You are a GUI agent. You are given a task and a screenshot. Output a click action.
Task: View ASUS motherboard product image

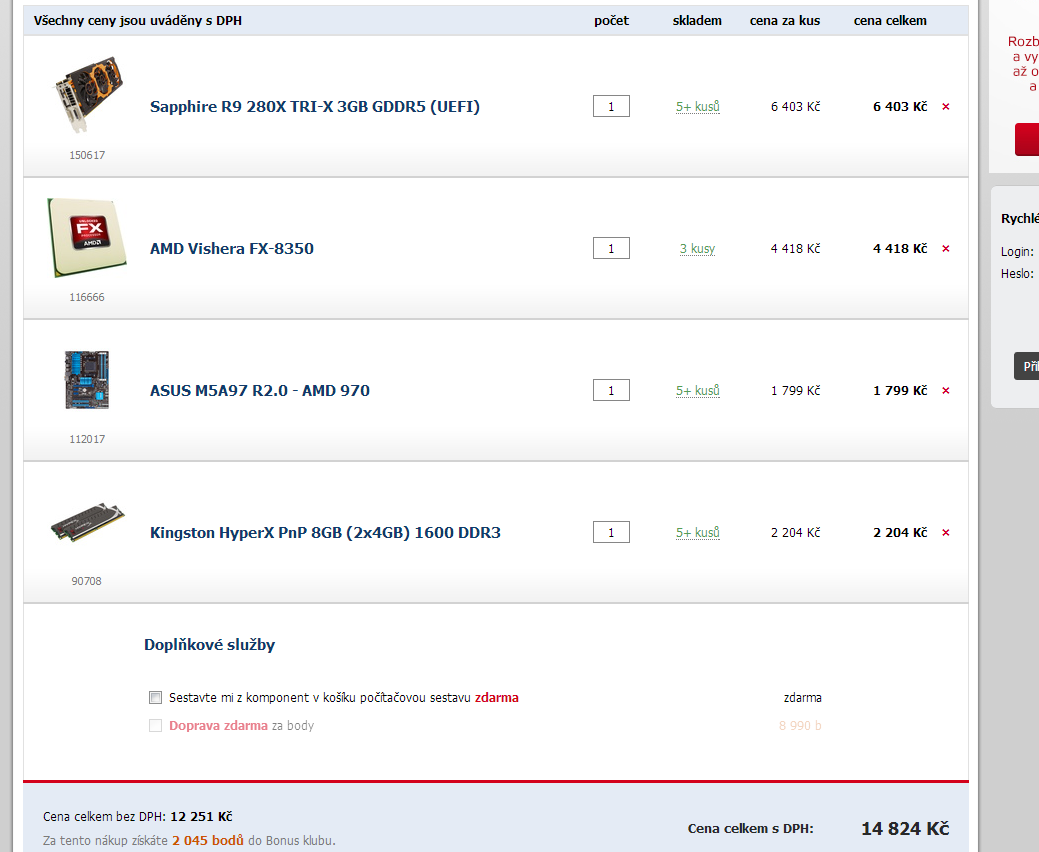87,380
